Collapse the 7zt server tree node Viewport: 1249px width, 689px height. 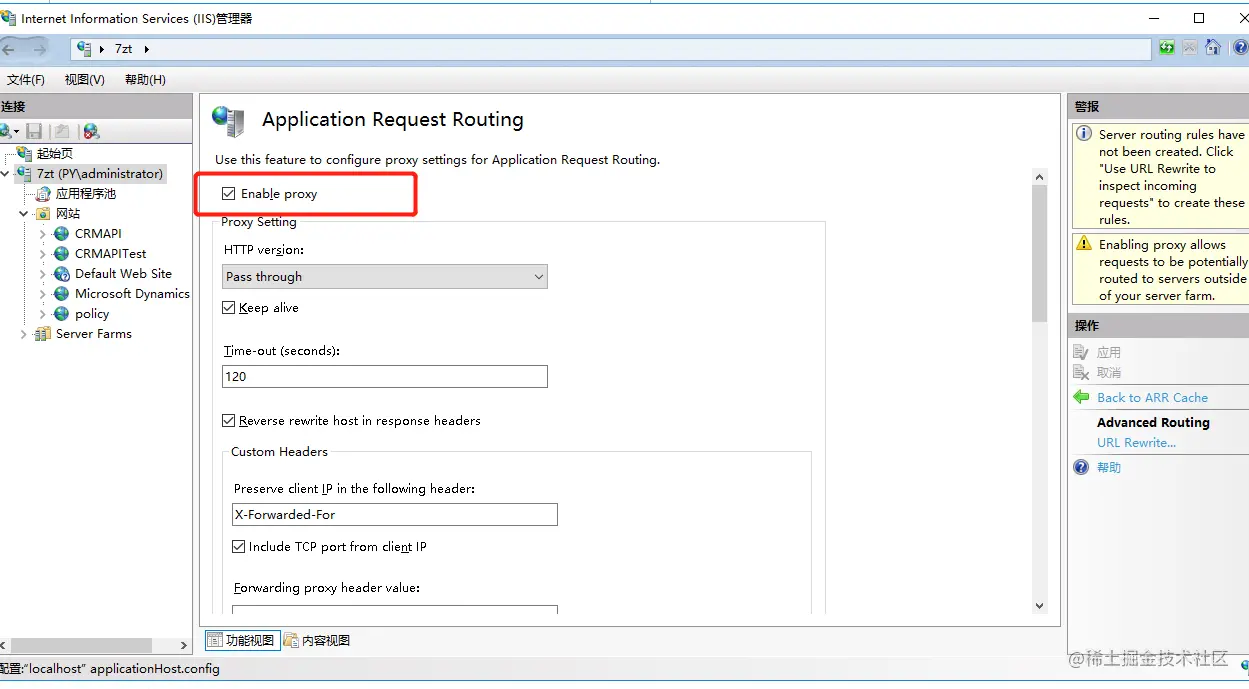point(6,173)
